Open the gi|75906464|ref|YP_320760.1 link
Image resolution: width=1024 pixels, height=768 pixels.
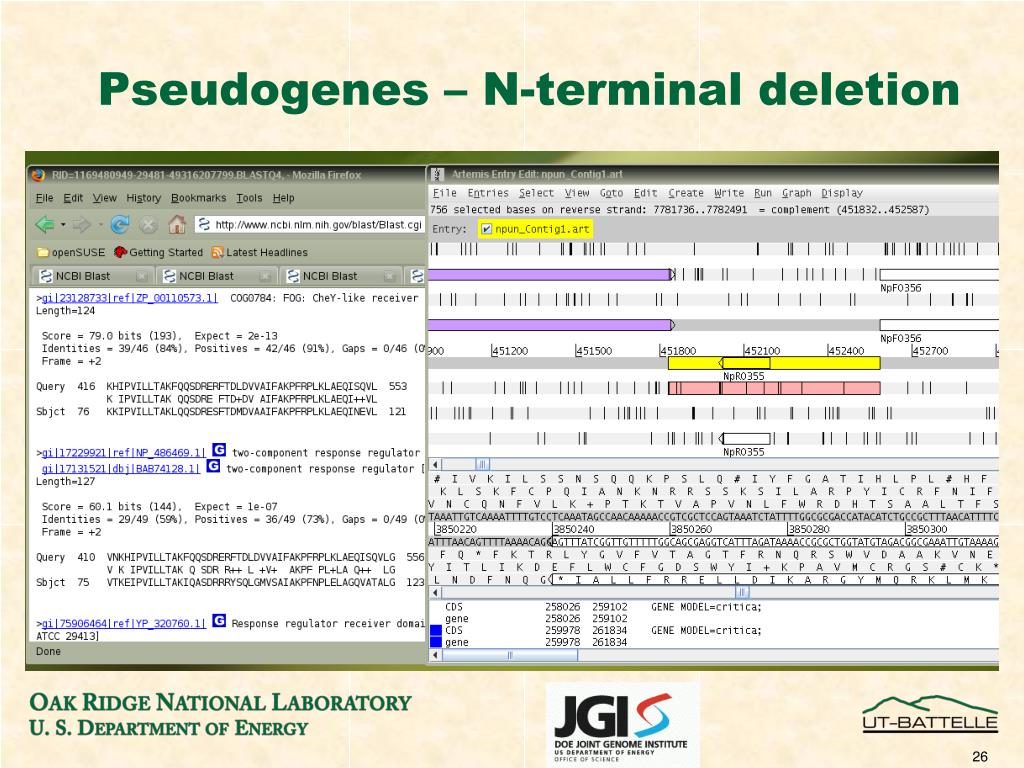pos(123,624)
